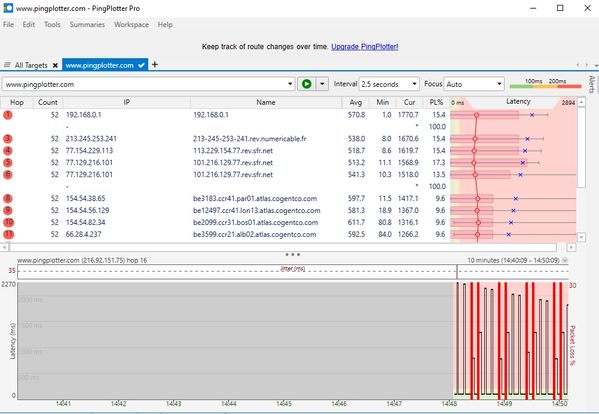Screen dimensions: 599x414
Task: Open the Help menu
Action: pyautogui.click(x=165, y=24)
